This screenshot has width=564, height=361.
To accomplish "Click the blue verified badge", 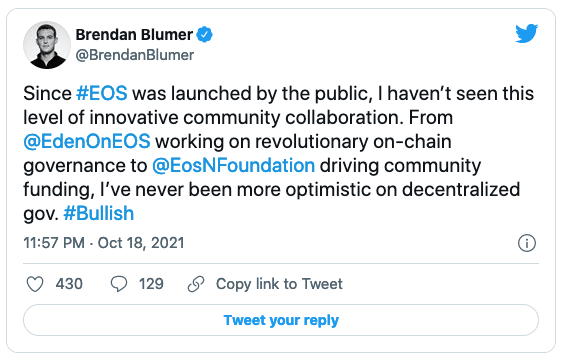I will [x=204, y=35].
